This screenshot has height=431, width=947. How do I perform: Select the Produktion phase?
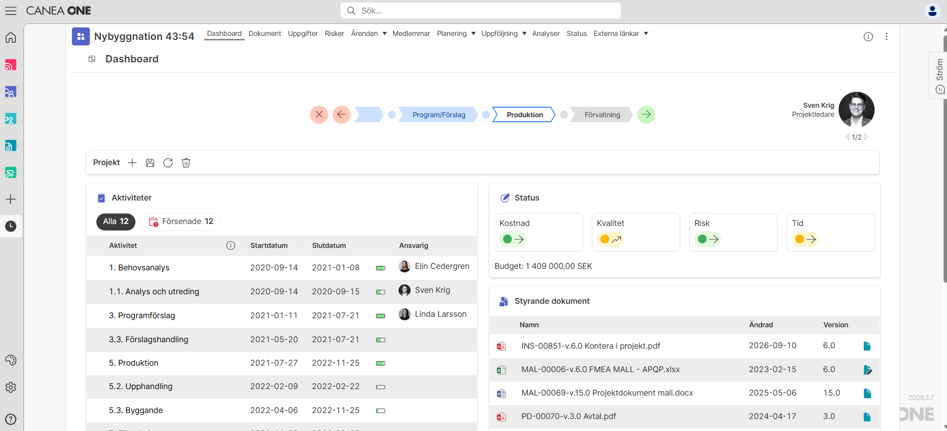[524, 114]
